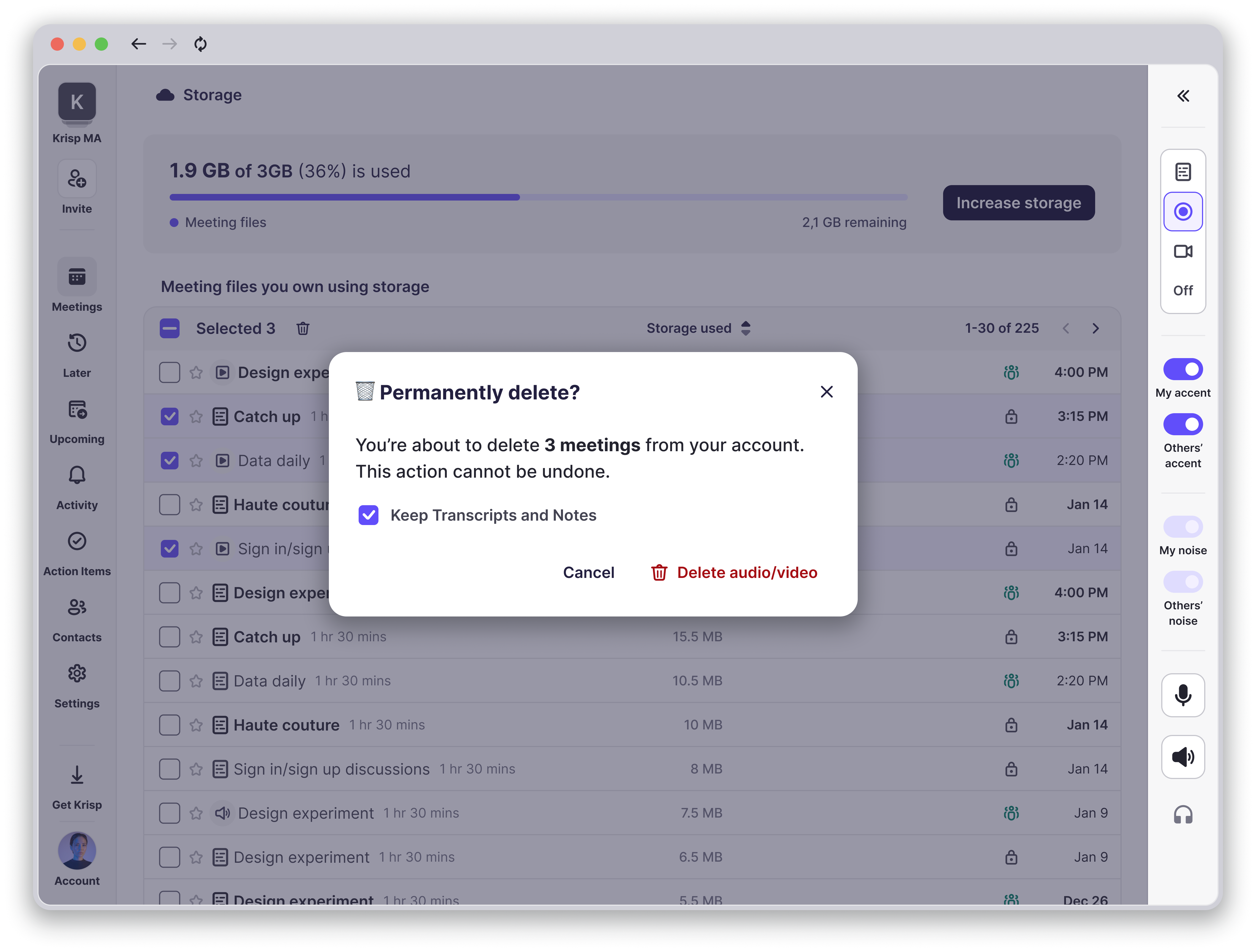Turn off the My accent toggle
Image resolution: width=1256 pixels, height=952 pixels.
(1183, 369)
